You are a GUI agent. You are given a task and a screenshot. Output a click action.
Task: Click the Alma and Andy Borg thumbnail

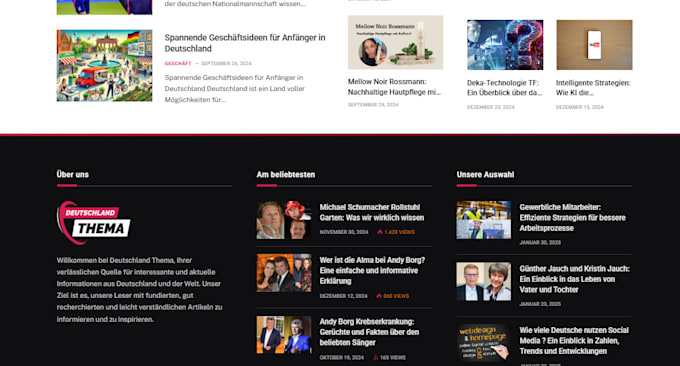(284, 273)
